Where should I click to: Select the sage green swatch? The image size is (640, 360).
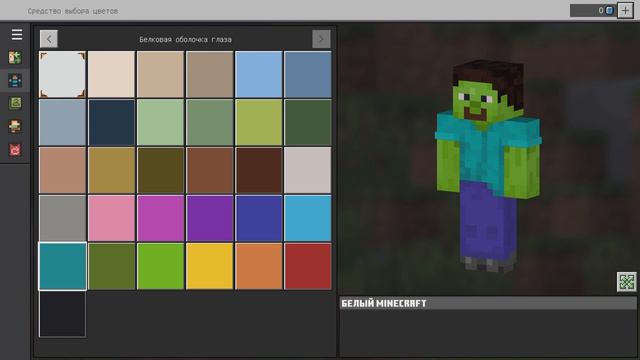[x=210, y=122]
